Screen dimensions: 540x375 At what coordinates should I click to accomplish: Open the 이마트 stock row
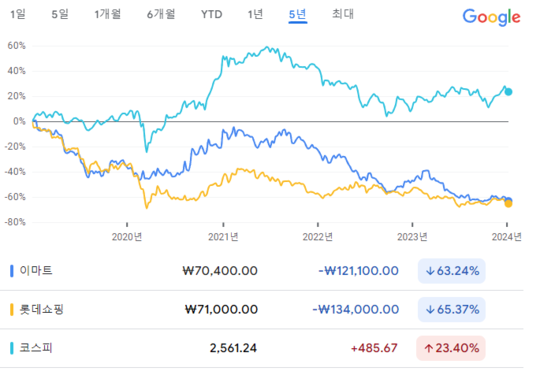[261, 271]
